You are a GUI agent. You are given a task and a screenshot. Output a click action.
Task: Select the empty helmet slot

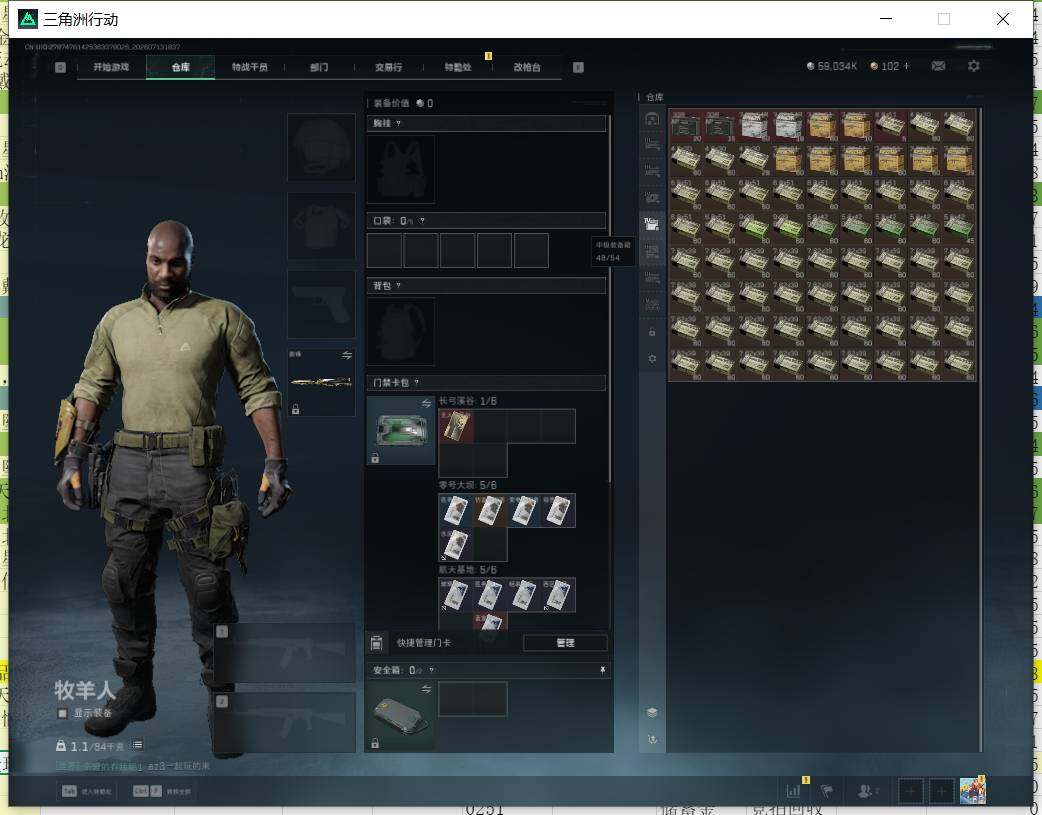(321, 147)
